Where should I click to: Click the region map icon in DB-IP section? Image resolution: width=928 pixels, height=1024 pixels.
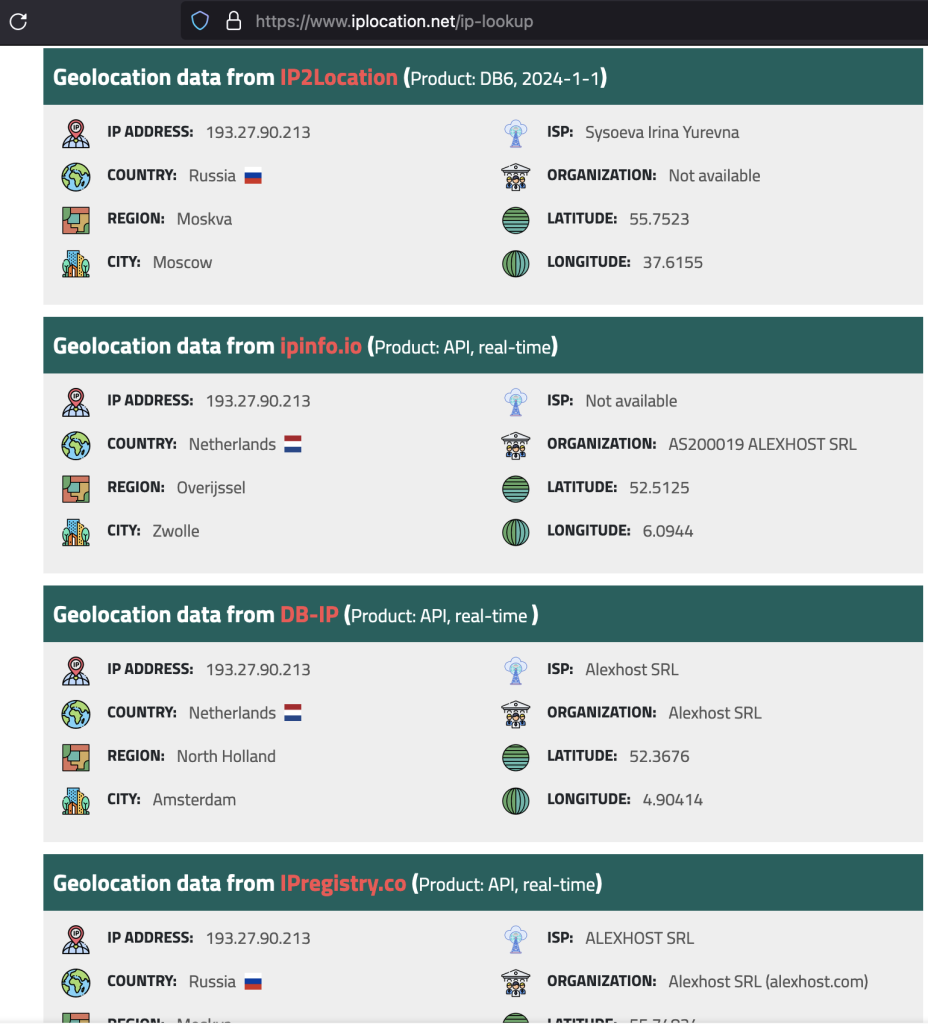click(76, 757)
